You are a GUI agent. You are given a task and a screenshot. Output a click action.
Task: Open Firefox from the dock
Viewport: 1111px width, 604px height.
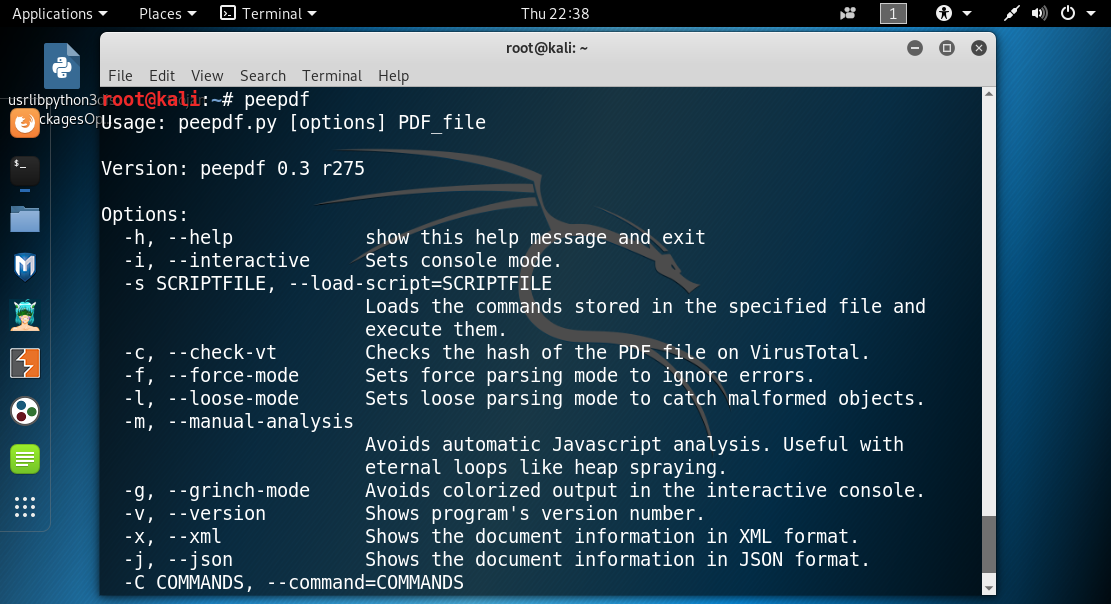(x=25, y=123)
